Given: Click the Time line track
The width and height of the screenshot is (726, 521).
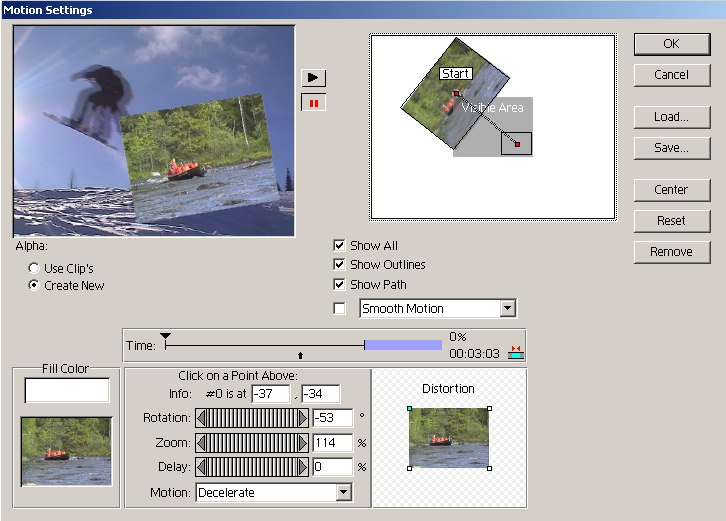Looking at the screenshot, I should pyautogui.click(x=265, y=345).
